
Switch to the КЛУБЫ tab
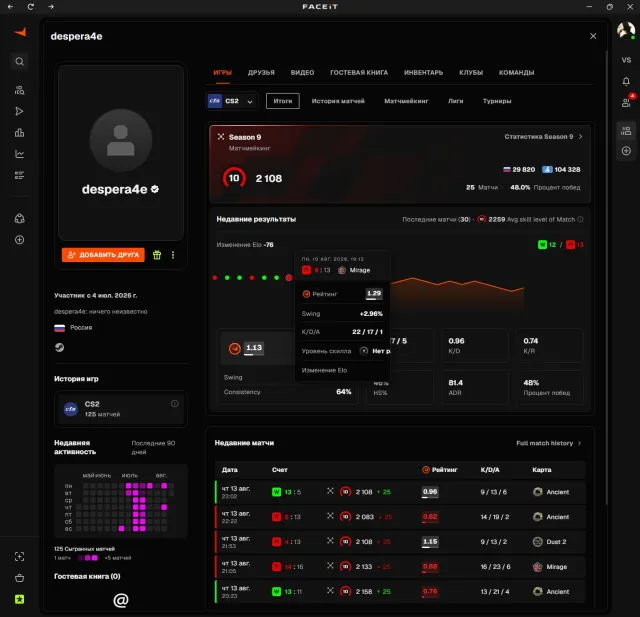pyautogui.click(x=471, y=73)
